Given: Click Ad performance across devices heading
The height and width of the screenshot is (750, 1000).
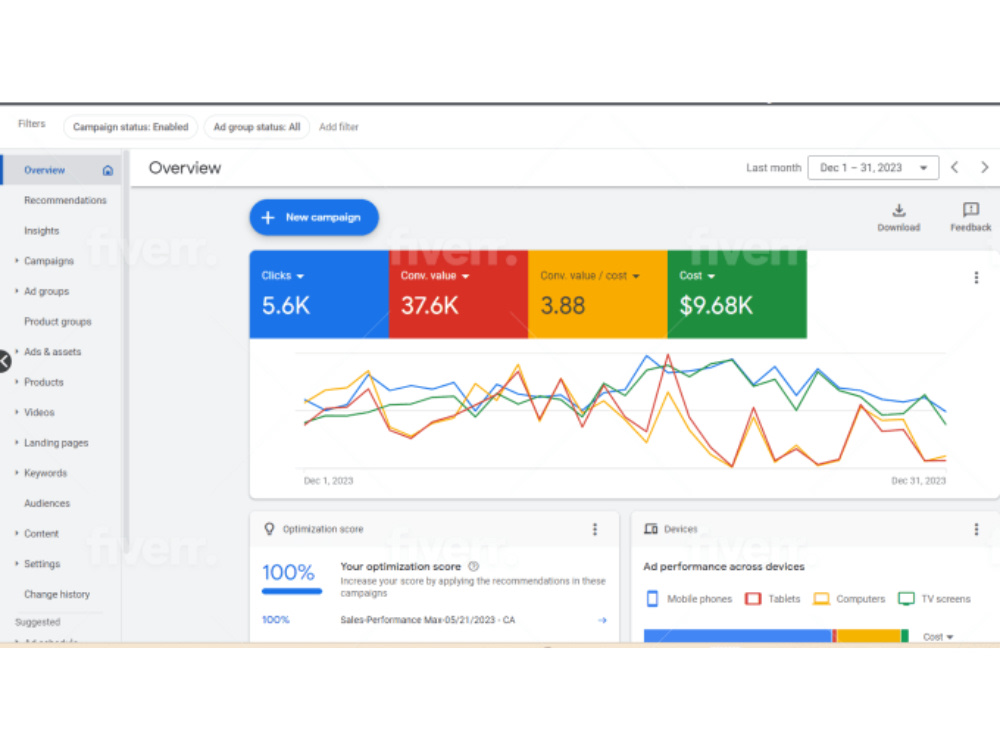Looking at the screenshot, I should tap(724, 566).
